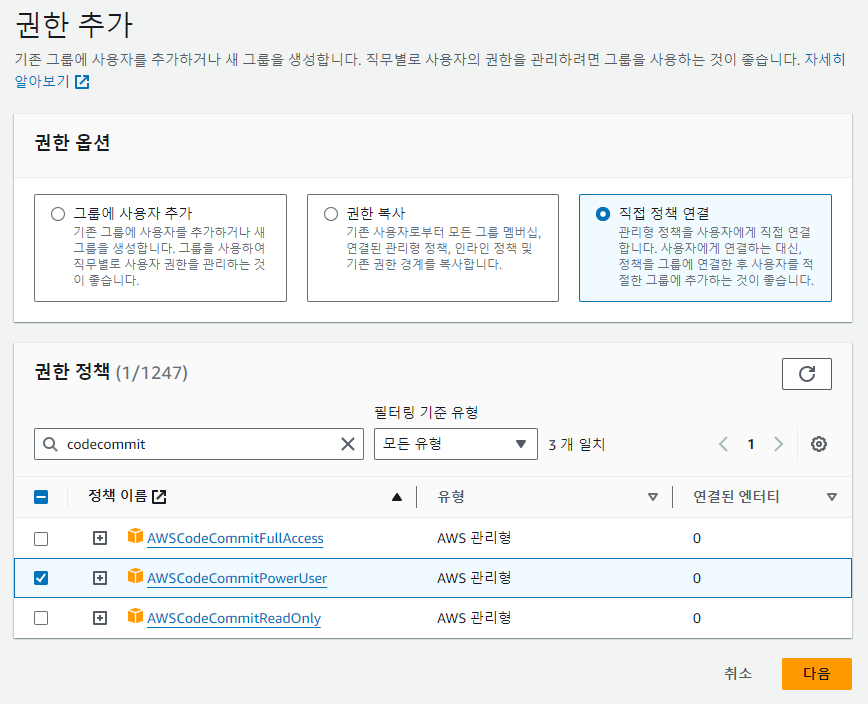868x704 pixels.
Task: Open AWSCodeCommitPowerUser policy link
Action: point(237,578)
